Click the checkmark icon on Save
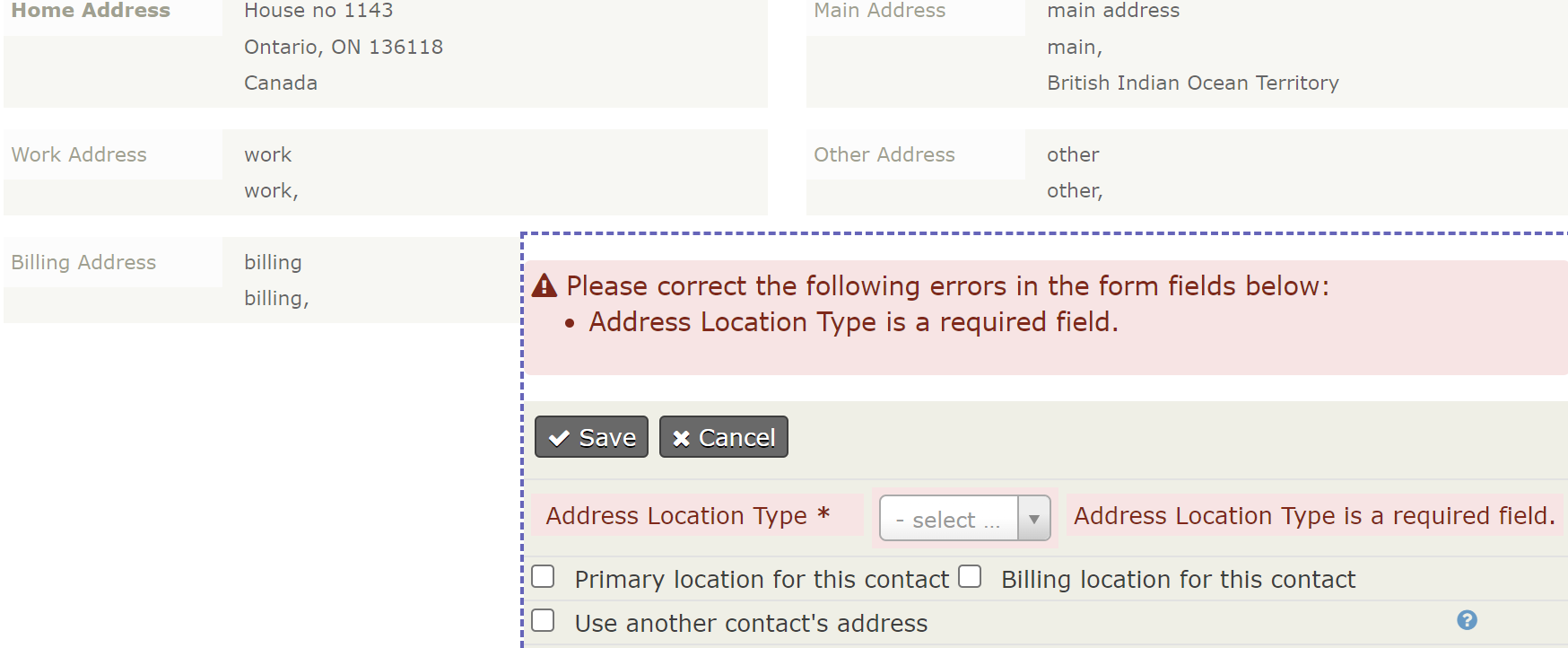Image resolution: width=1568 pixels, height=648 pixels. [559, 438]
